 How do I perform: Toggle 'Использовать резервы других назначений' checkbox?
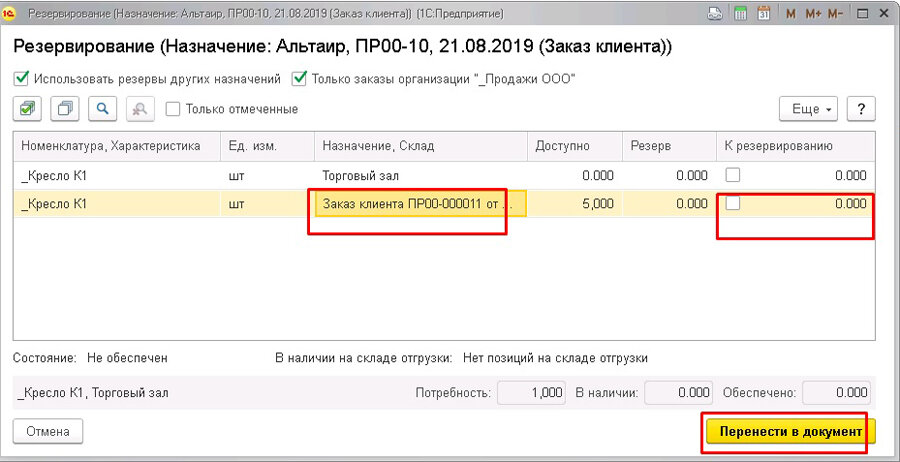pyautogui.click(x=22, y=79)
